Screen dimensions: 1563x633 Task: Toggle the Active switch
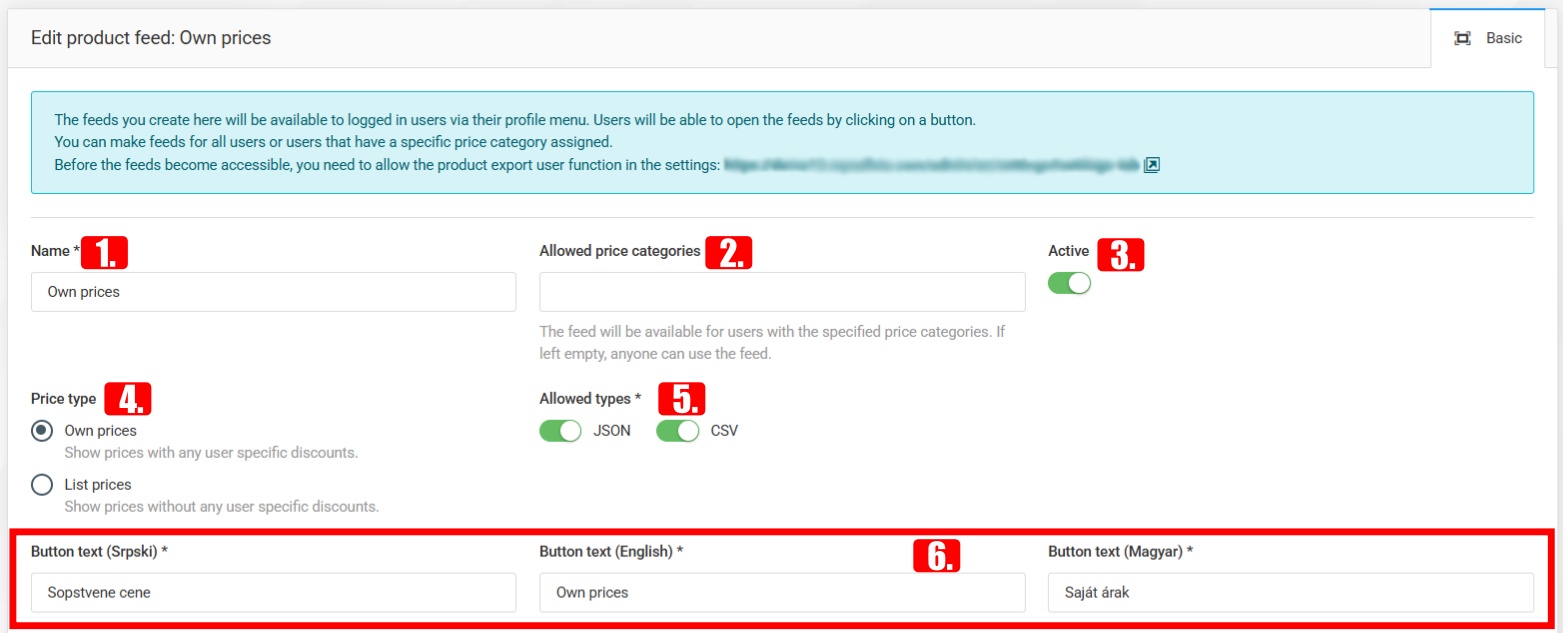1069,283
